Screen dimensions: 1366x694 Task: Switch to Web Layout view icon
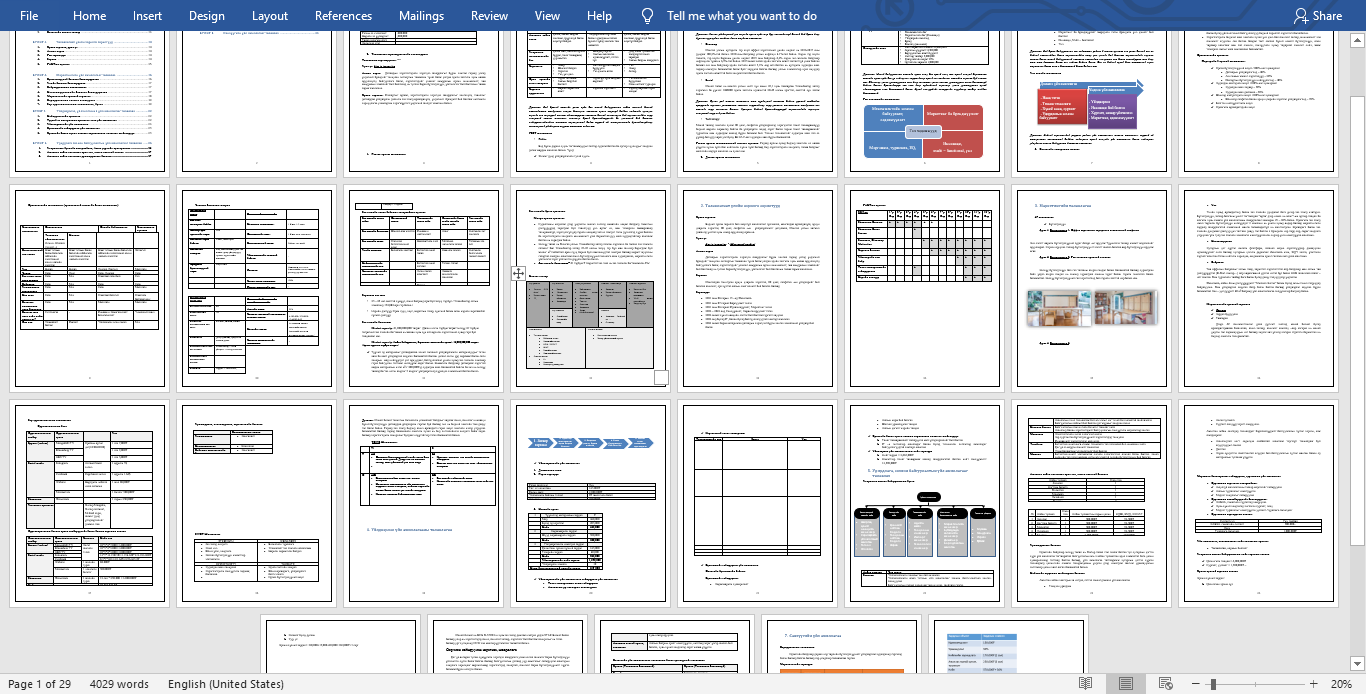(1166, 684)
